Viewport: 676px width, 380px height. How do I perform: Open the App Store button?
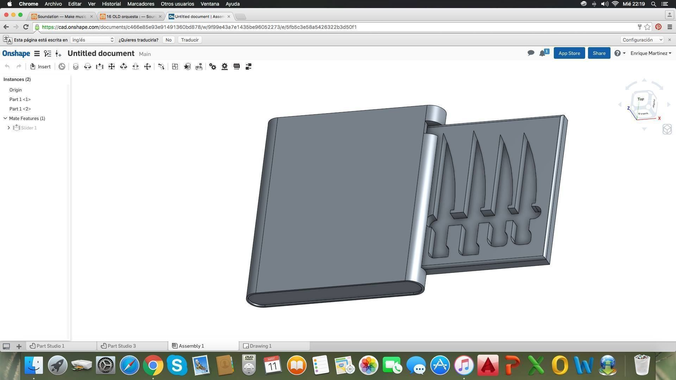(569, 53)
